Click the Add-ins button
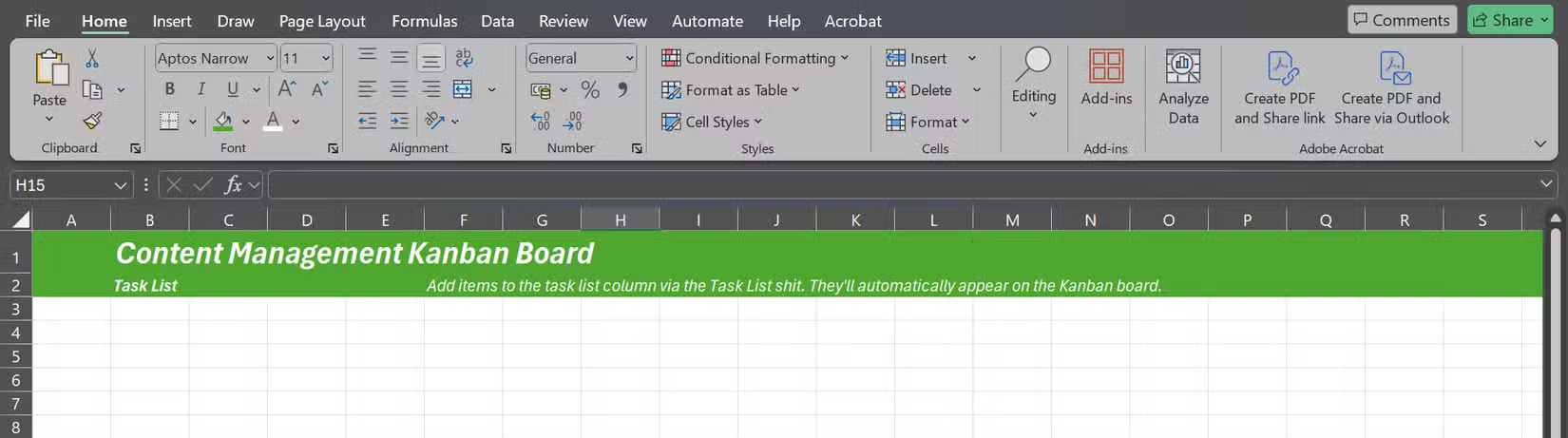 [x=1106, y=78]
